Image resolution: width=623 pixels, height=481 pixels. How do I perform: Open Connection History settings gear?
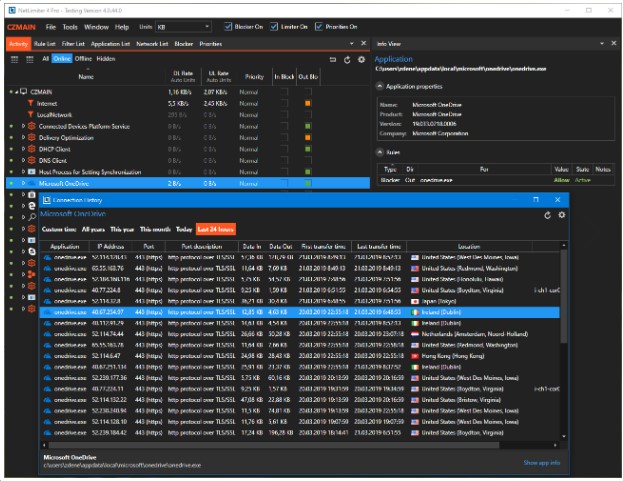point(561,215)
